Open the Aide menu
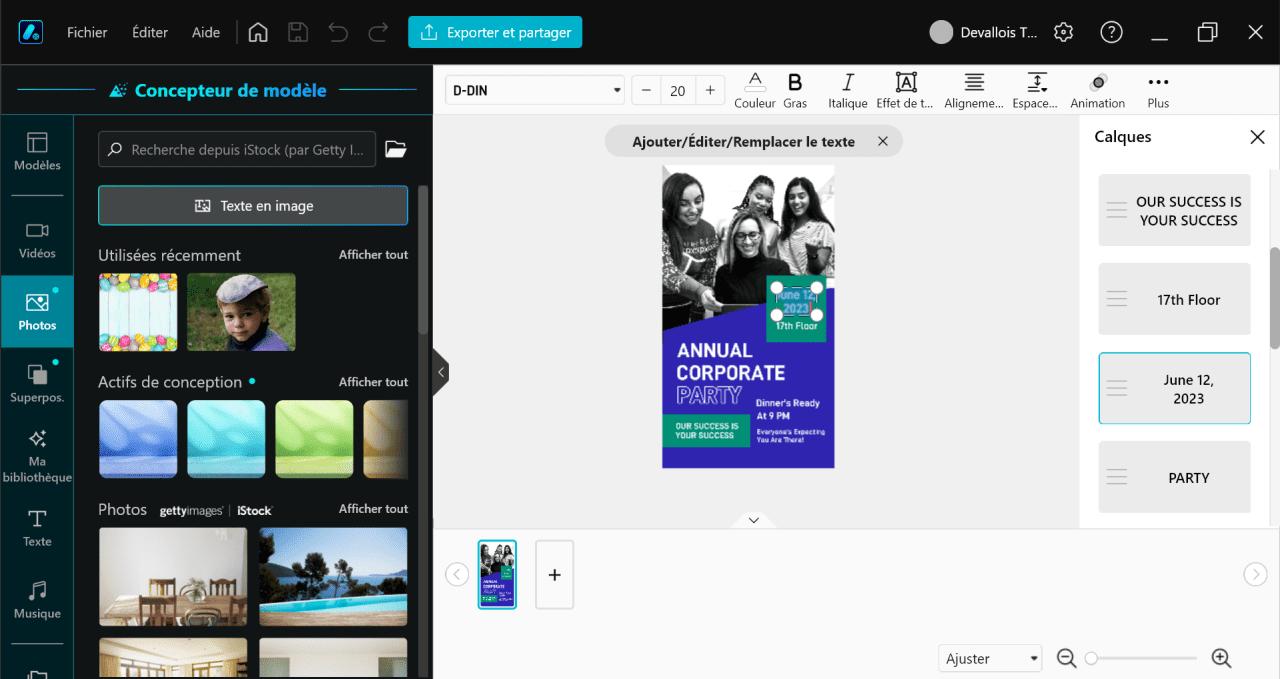 [x=206, y=32]
